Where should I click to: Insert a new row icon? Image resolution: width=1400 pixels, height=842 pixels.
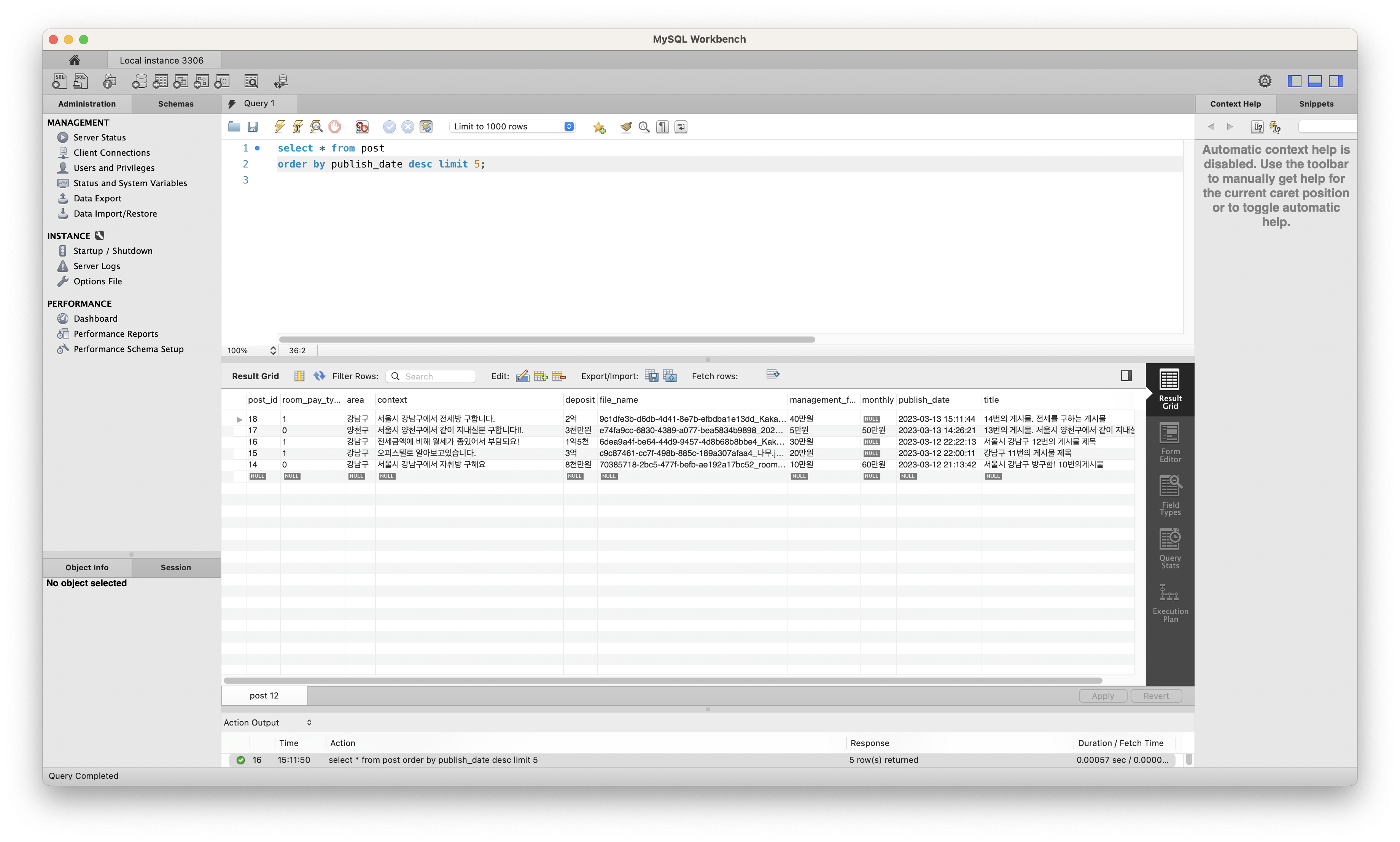point(540,376)
